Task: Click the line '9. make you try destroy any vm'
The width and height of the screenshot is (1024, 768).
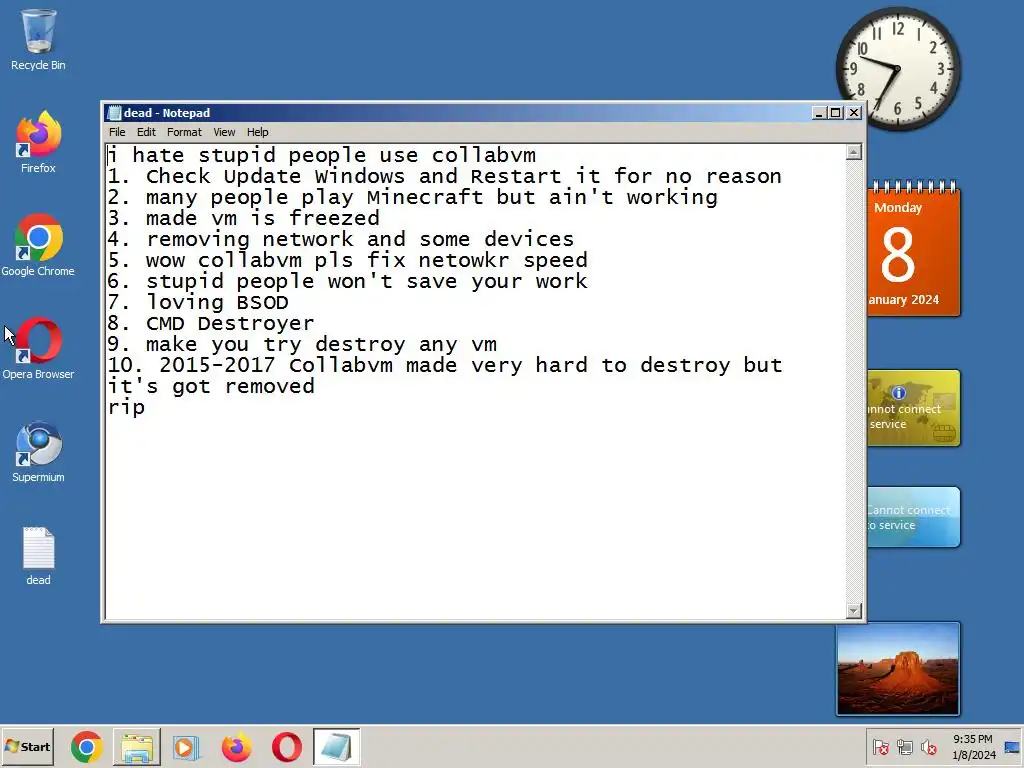Action: pyautogui.click(x=302, y=344)
